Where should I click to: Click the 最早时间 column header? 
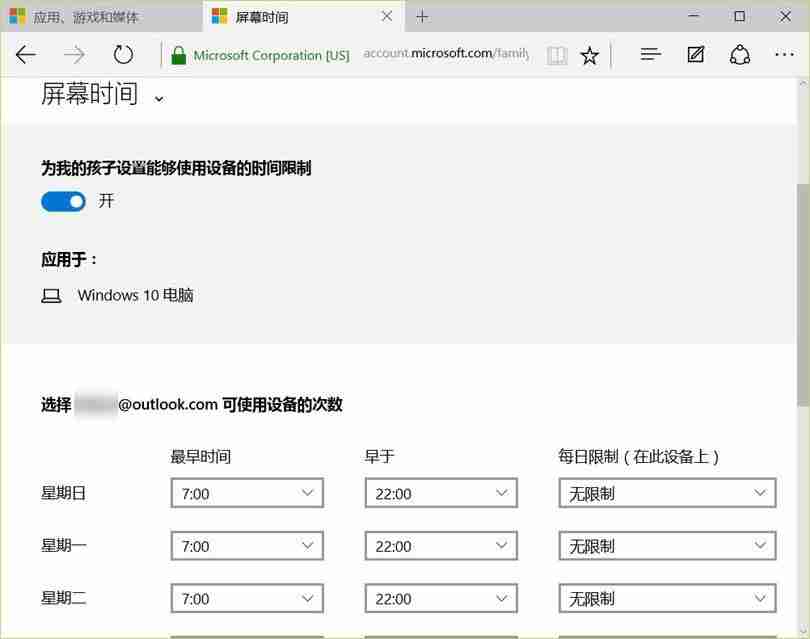pyautogui.click(x=200, y=457)
